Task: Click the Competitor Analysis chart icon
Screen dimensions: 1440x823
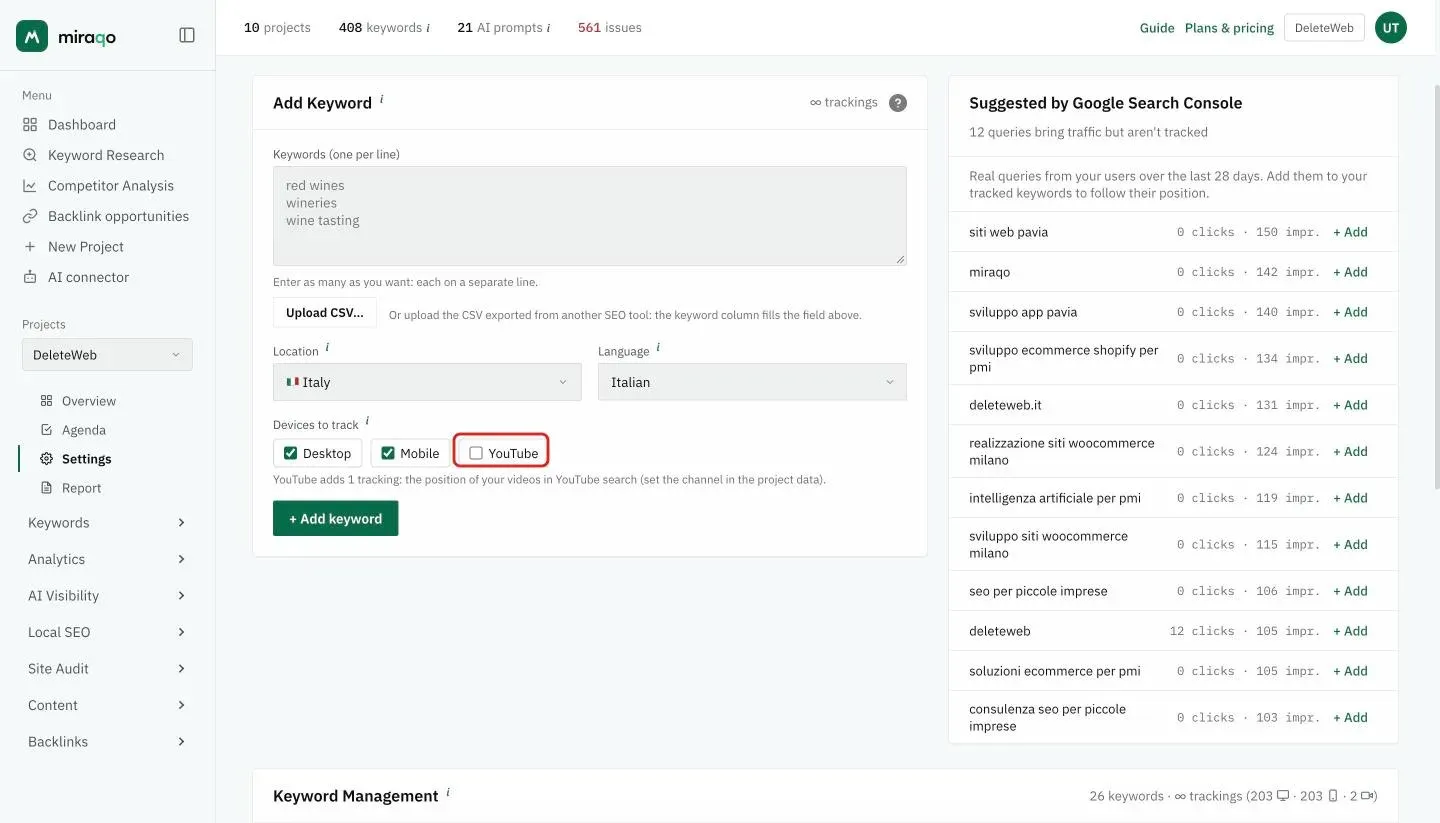Action: 30,186
